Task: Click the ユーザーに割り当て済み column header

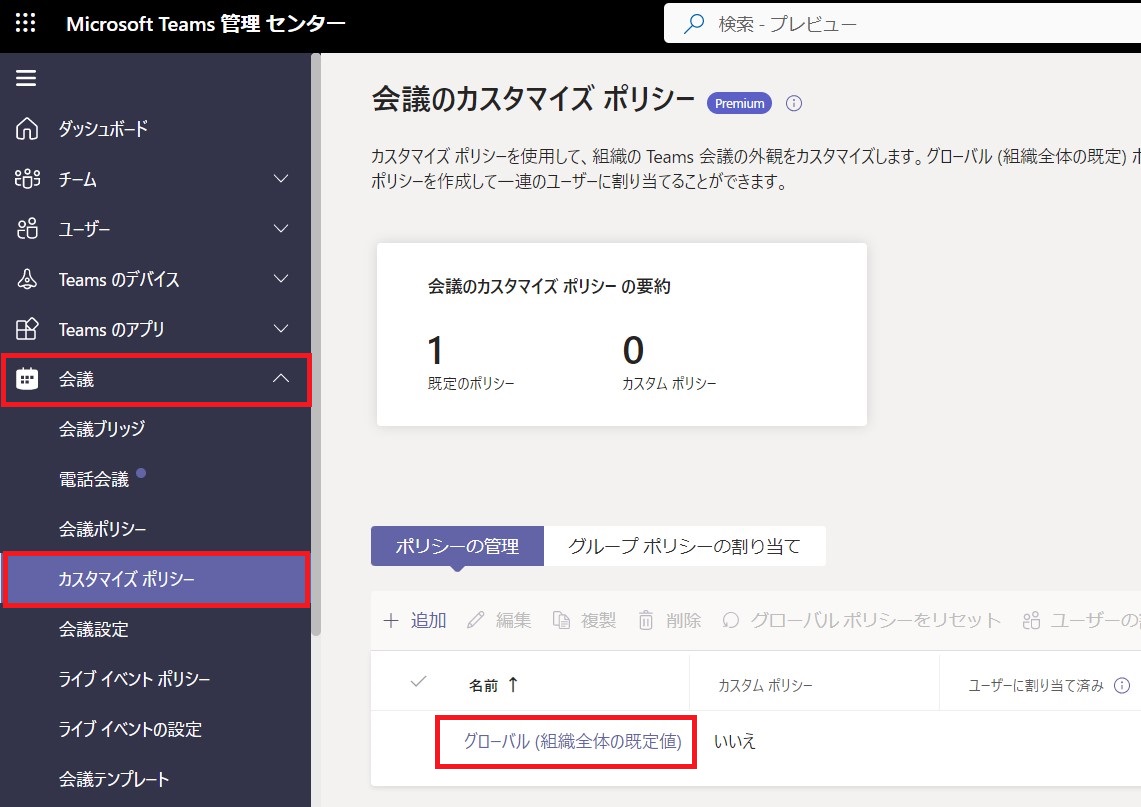Action: coord(1036,685)
